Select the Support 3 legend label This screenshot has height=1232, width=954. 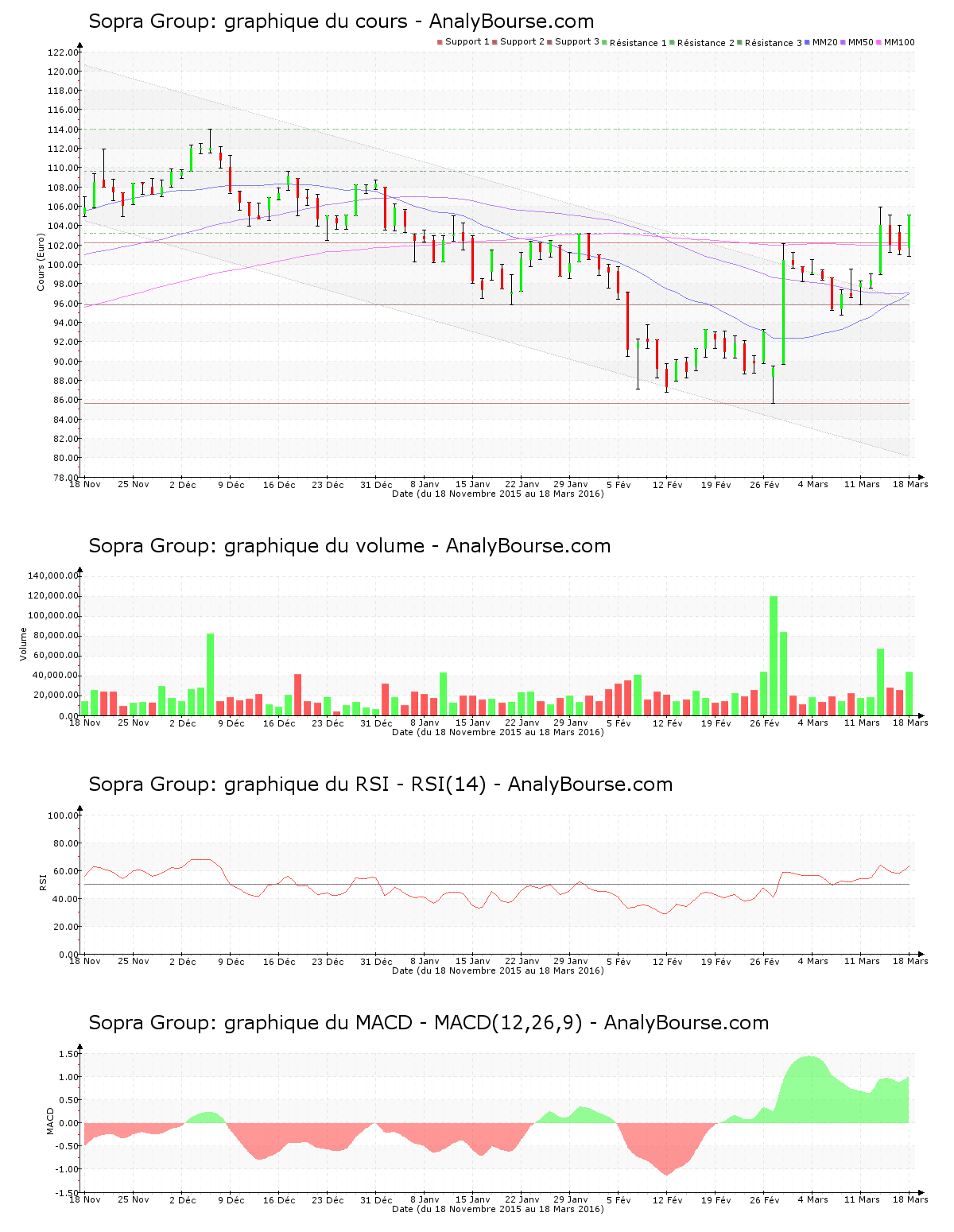click(577, 42)
